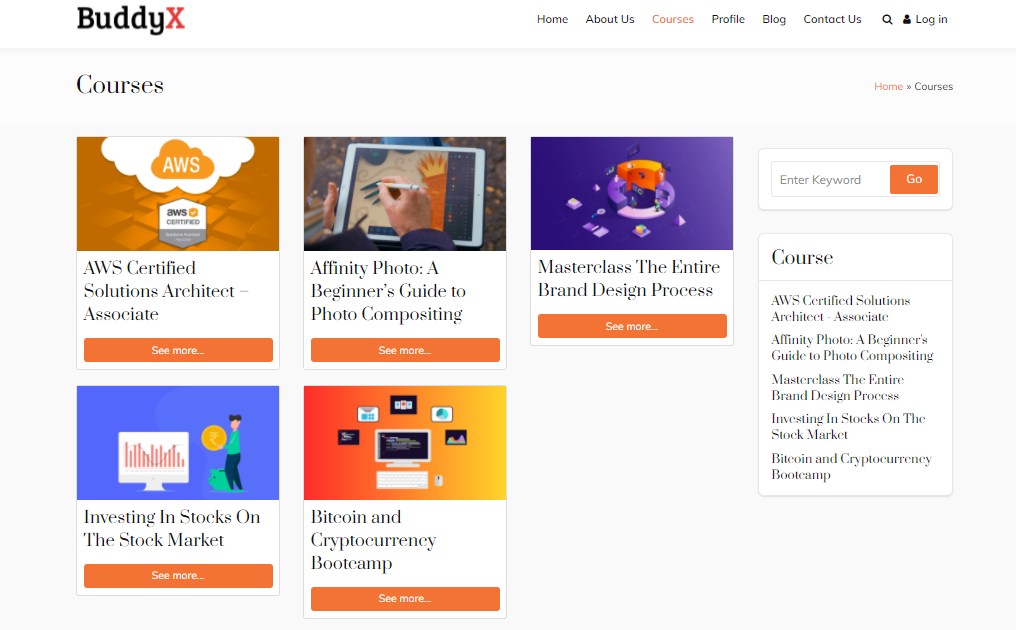Click the BuddyX logo
Image resolution: width=1016 pixels, height=630 pixels.
pos(130,19)
